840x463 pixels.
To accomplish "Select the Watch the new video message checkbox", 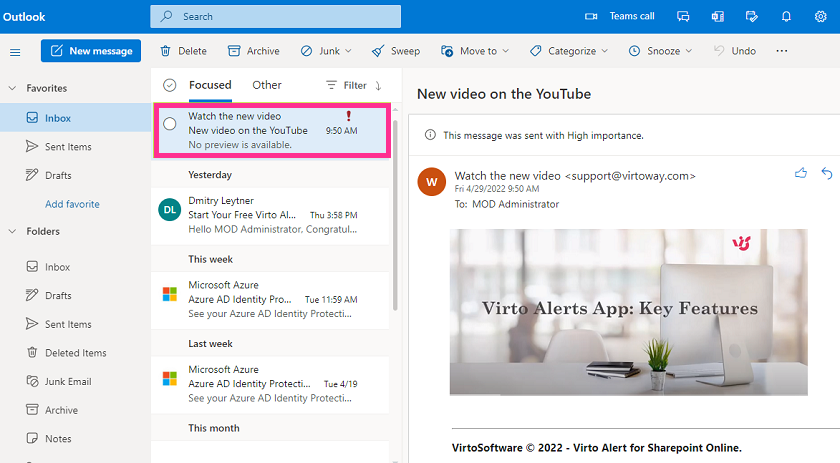I will (x=170, y=124).
